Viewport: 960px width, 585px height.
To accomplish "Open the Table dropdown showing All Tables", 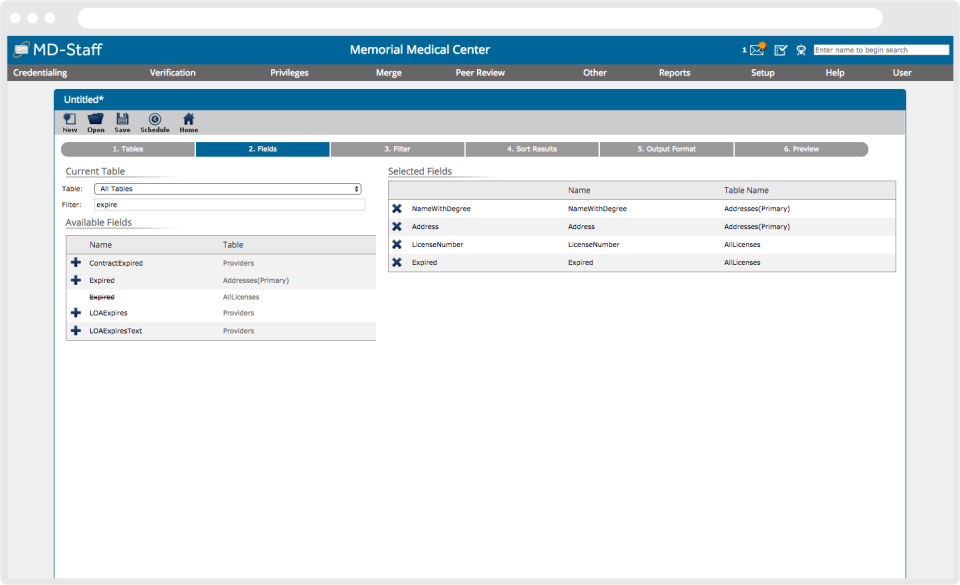I will point(228,188).
